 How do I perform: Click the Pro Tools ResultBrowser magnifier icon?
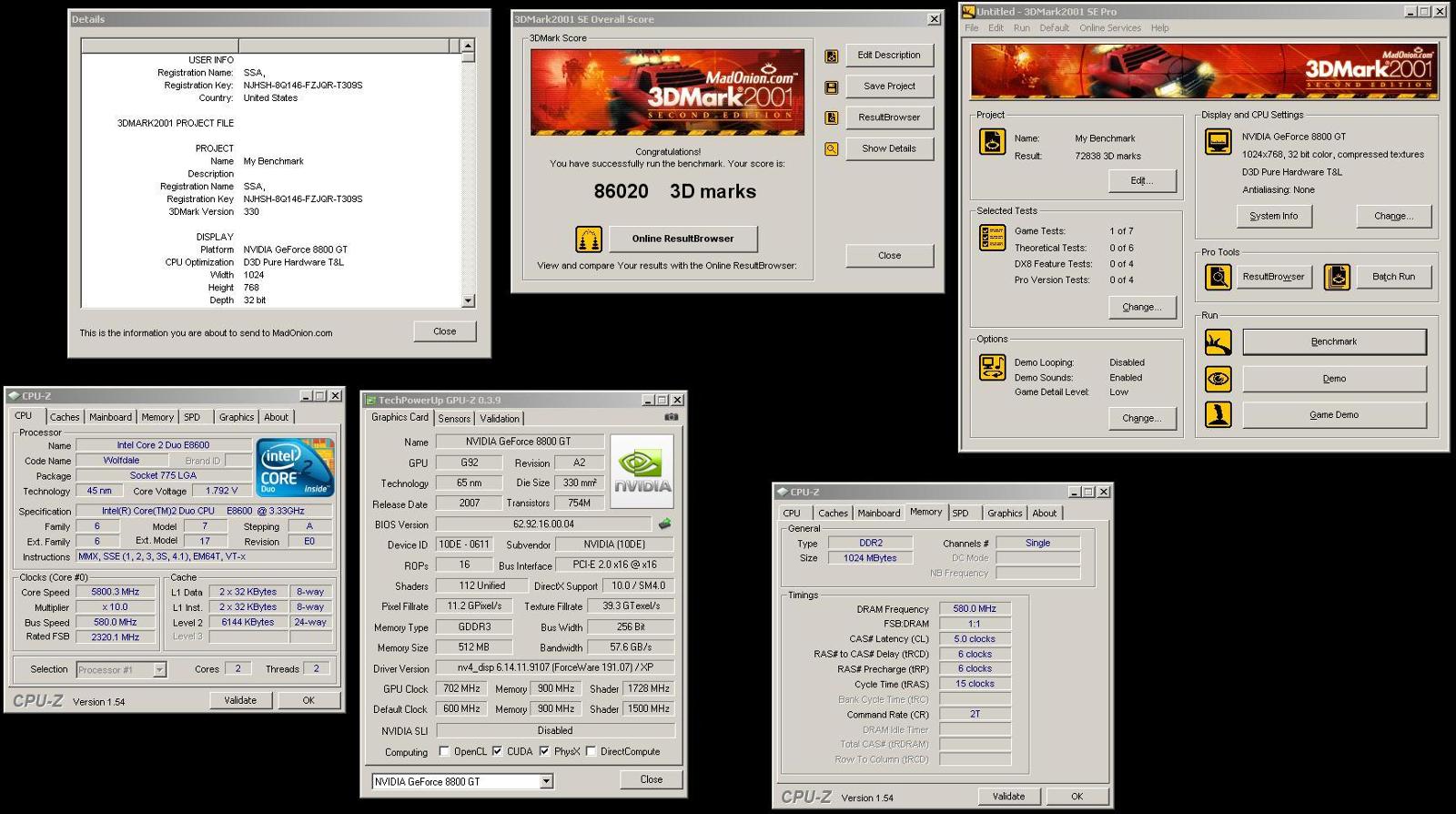point(1218,277)
